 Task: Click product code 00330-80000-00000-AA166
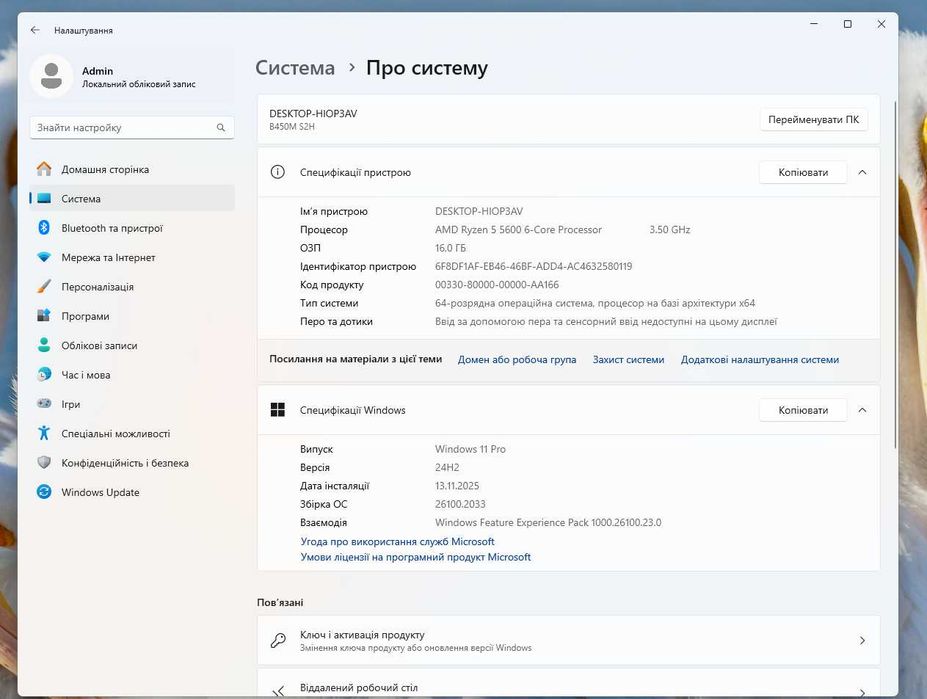[x=497, y=284]
